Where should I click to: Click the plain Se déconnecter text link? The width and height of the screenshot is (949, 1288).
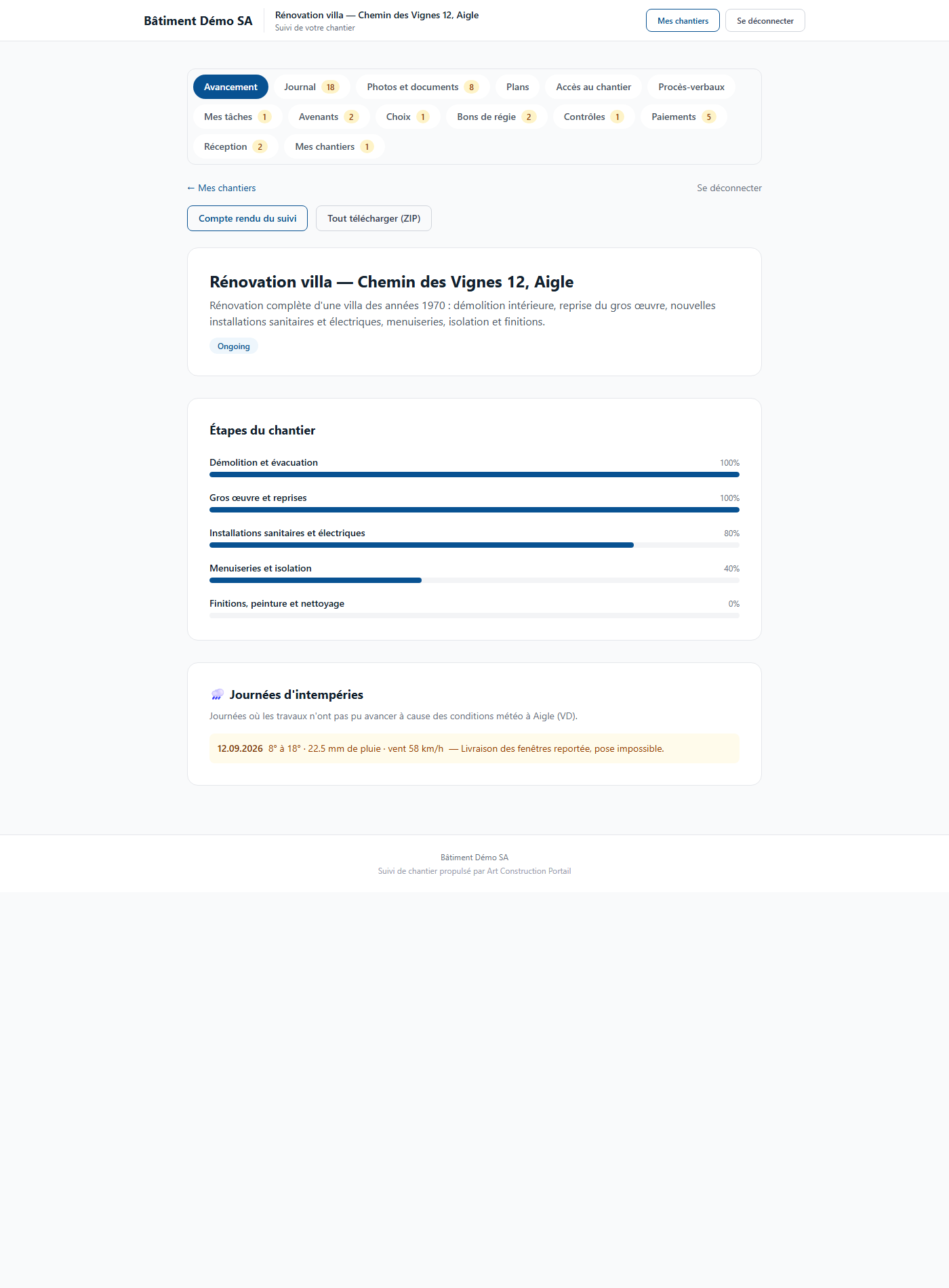click(729, 188)
